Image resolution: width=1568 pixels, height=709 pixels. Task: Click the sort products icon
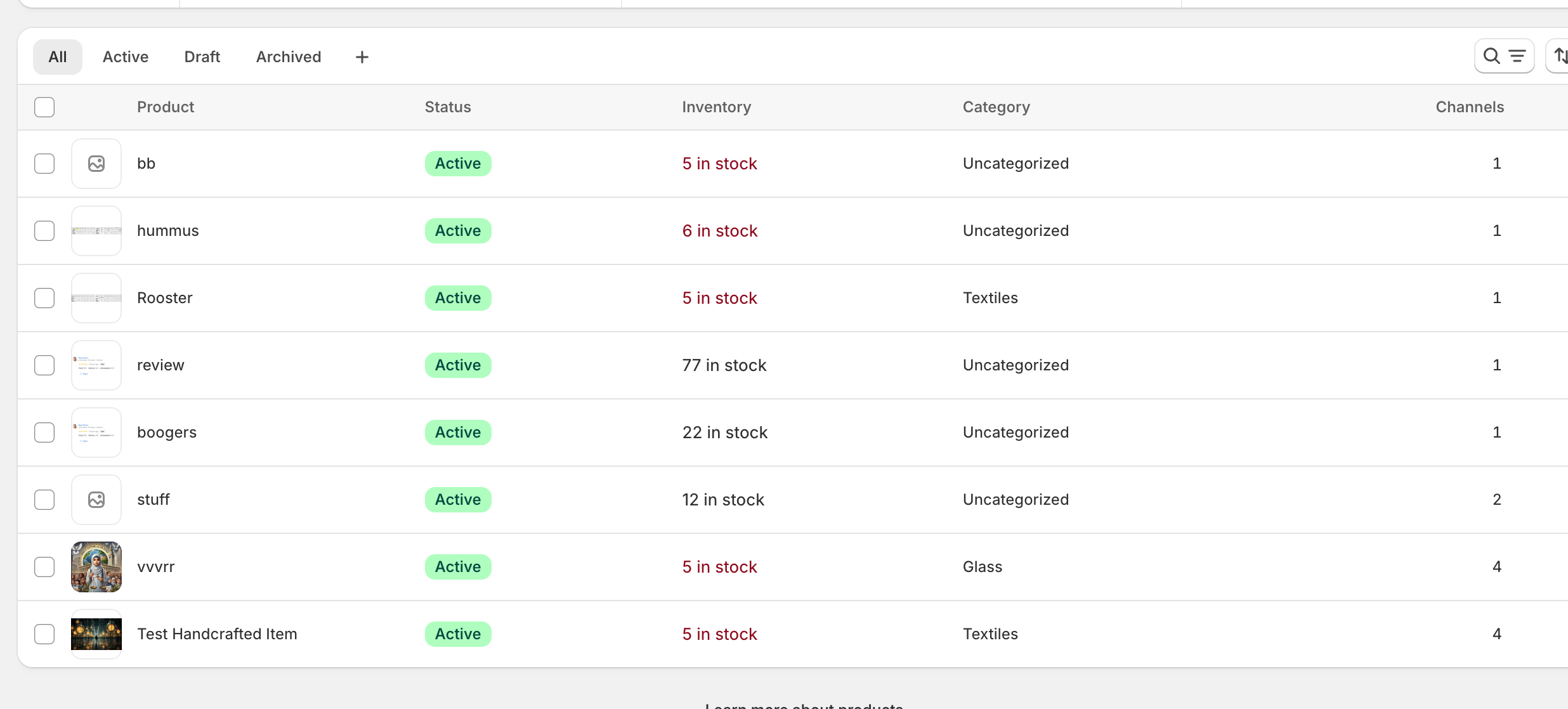[1559, 56]
